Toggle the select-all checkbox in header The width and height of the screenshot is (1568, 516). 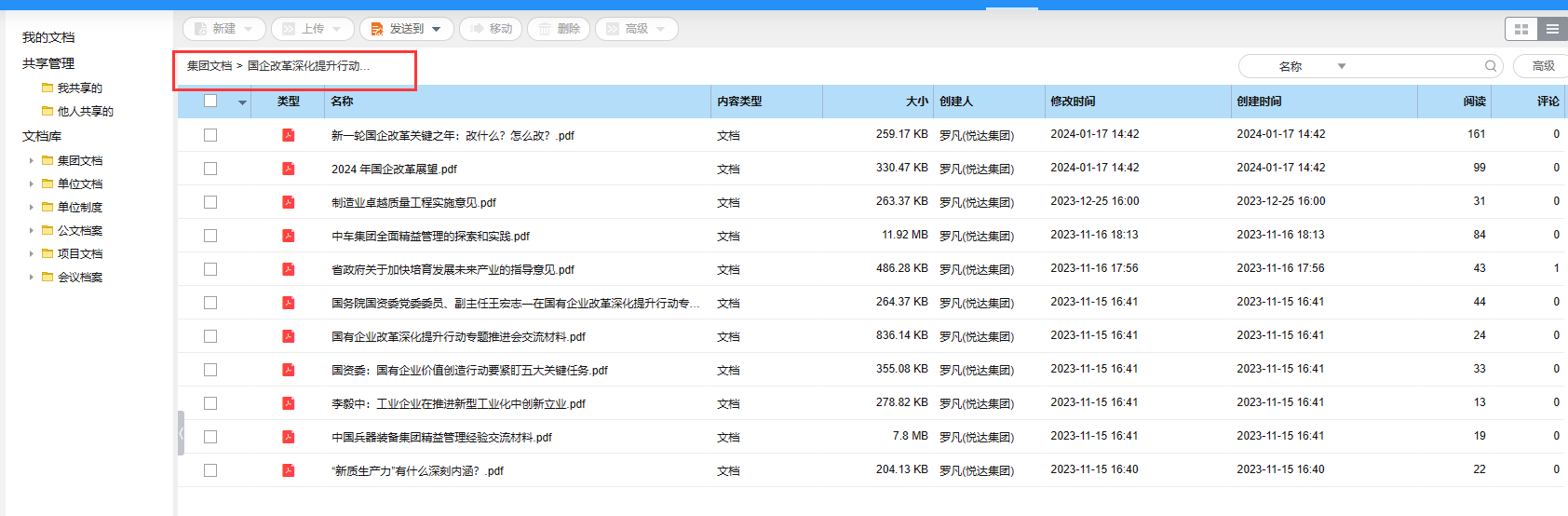point(210,101)
